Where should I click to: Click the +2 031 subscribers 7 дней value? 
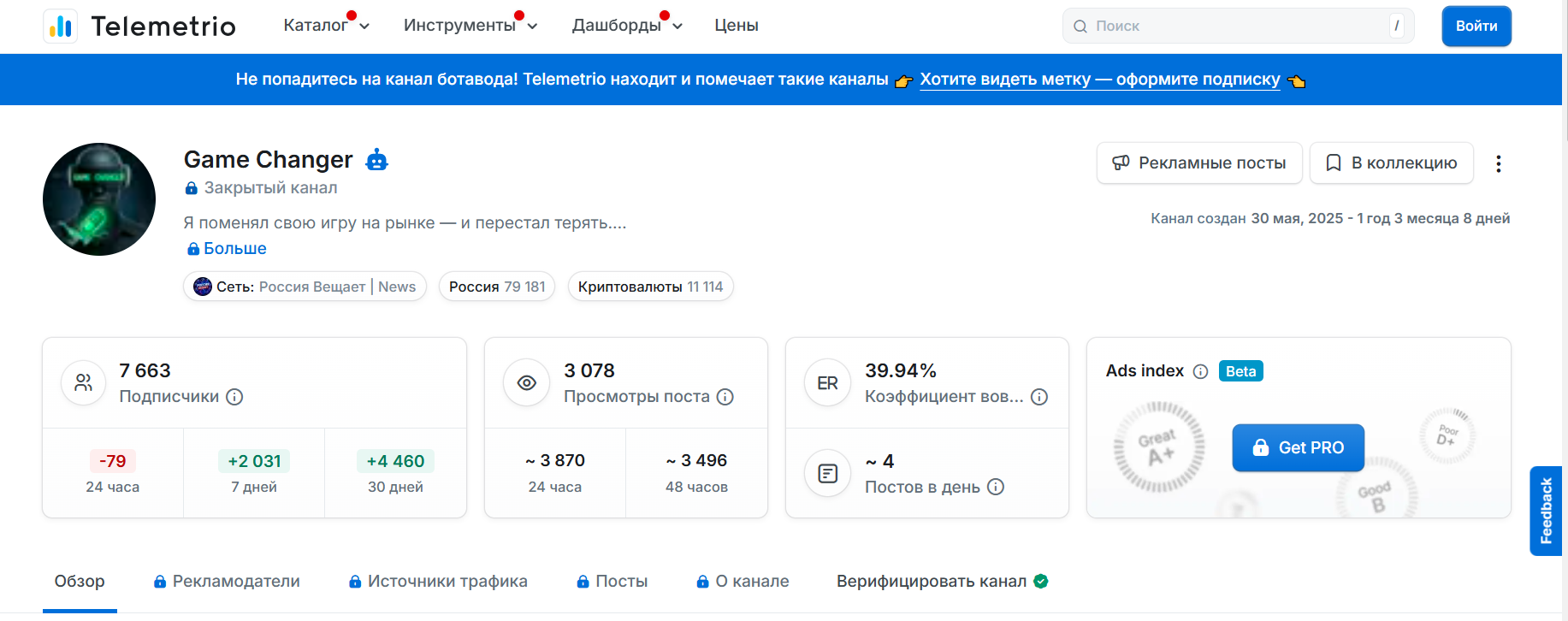(254, 461)
